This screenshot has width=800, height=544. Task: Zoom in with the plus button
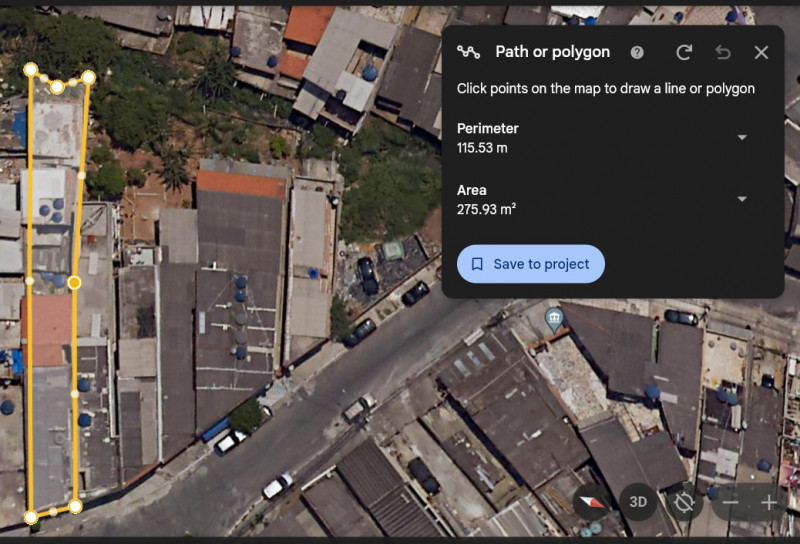point(769,503)
